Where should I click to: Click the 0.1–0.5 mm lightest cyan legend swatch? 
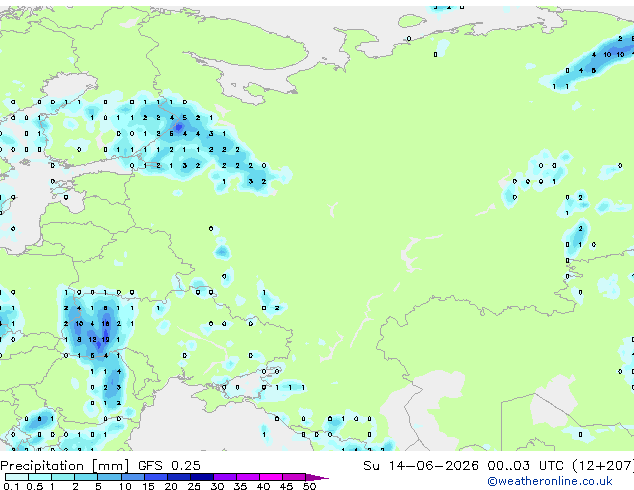click(17, 477)
